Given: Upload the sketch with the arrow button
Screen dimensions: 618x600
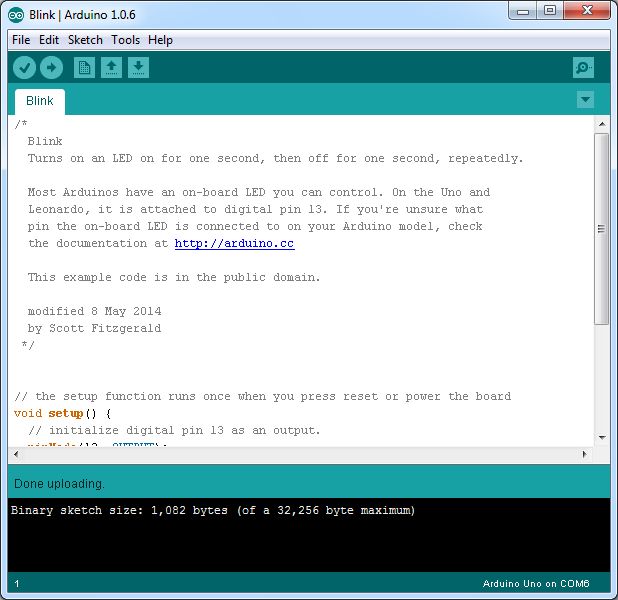Looking at the screenshot, I should coord(52,68).
